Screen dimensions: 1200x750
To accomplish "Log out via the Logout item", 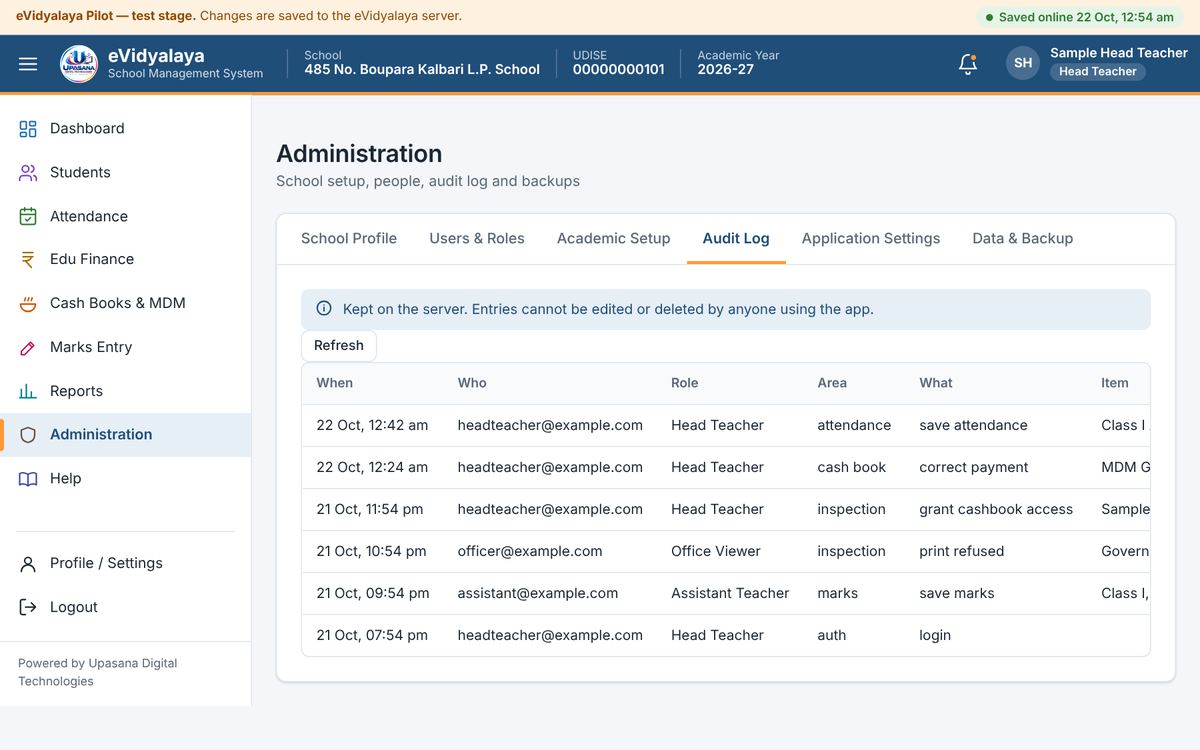I will point(125,607).
